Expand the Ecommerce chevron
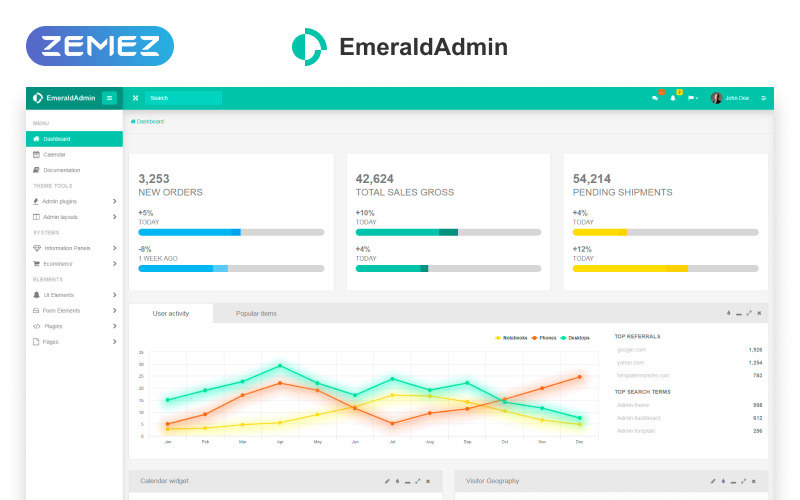 (114, 264)
